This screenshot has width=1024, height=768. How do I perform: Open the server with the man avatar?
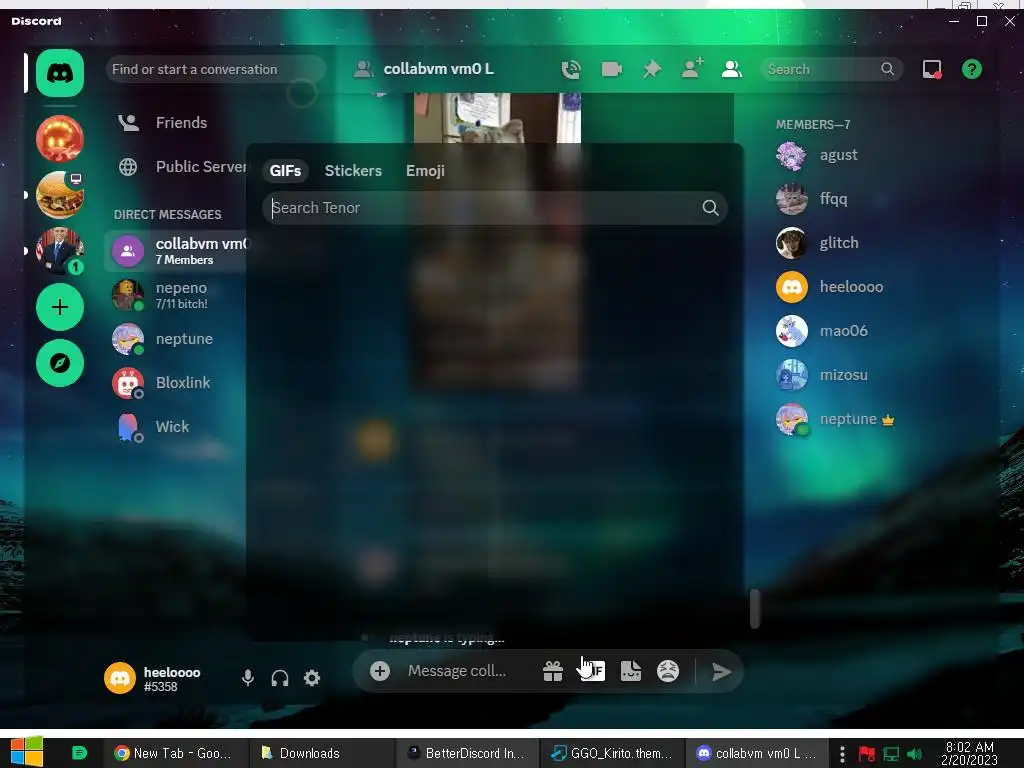[x=59, y=251]
